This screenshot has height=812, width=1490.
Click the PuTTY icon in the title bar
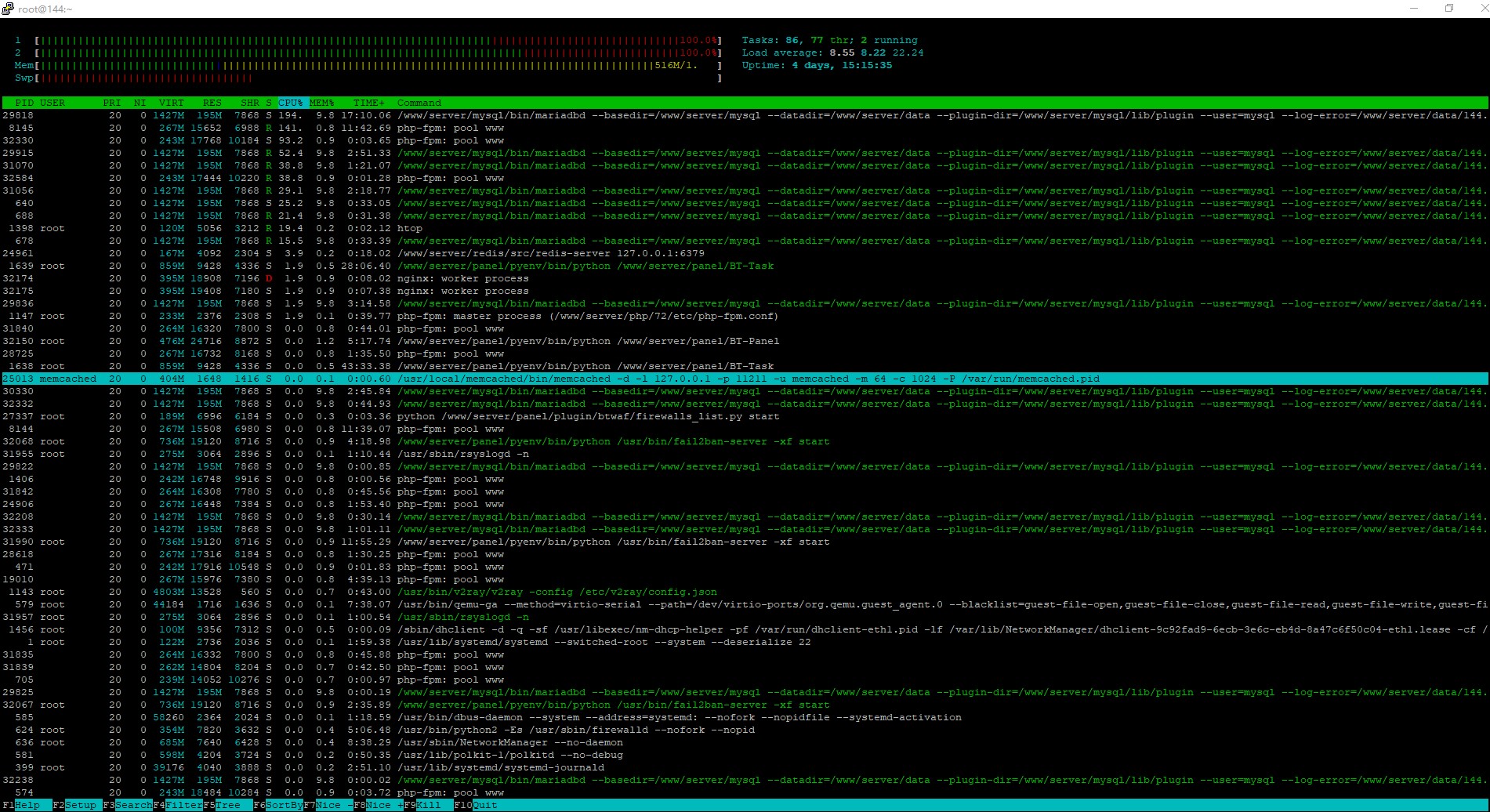9,9
